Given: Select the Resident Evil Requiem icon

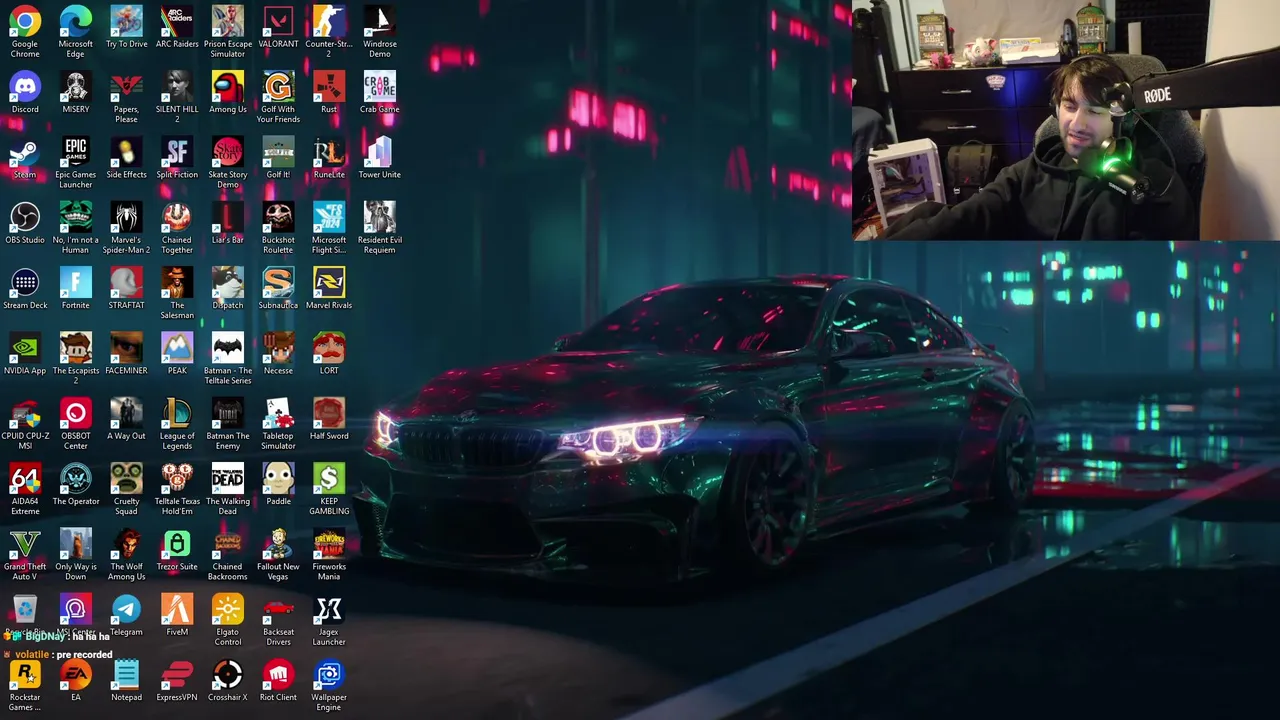Looking at the screenshot, I should click(x=380, y=218).
